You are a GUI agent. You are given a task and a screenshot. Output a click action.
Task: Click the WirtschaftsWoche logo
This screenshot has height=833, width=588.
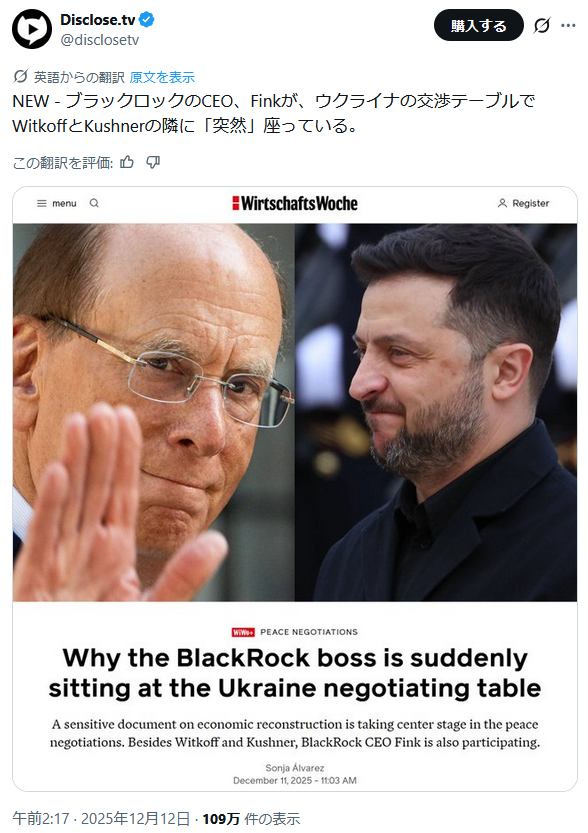295,203
